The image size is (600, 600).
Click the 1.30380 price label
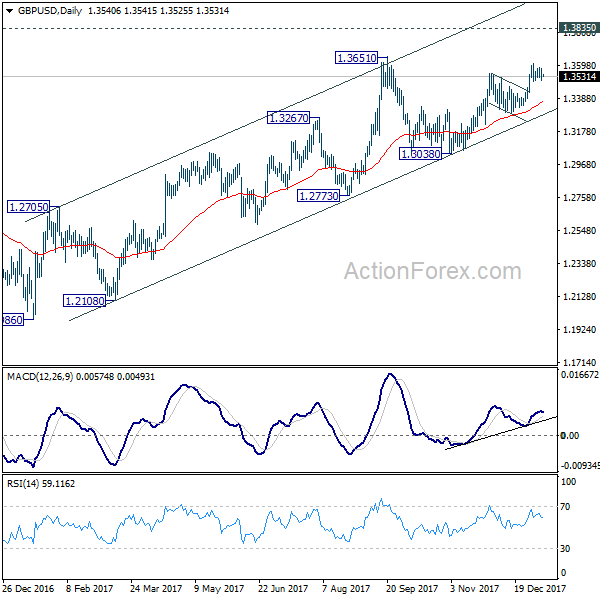[x=421, y=154]
